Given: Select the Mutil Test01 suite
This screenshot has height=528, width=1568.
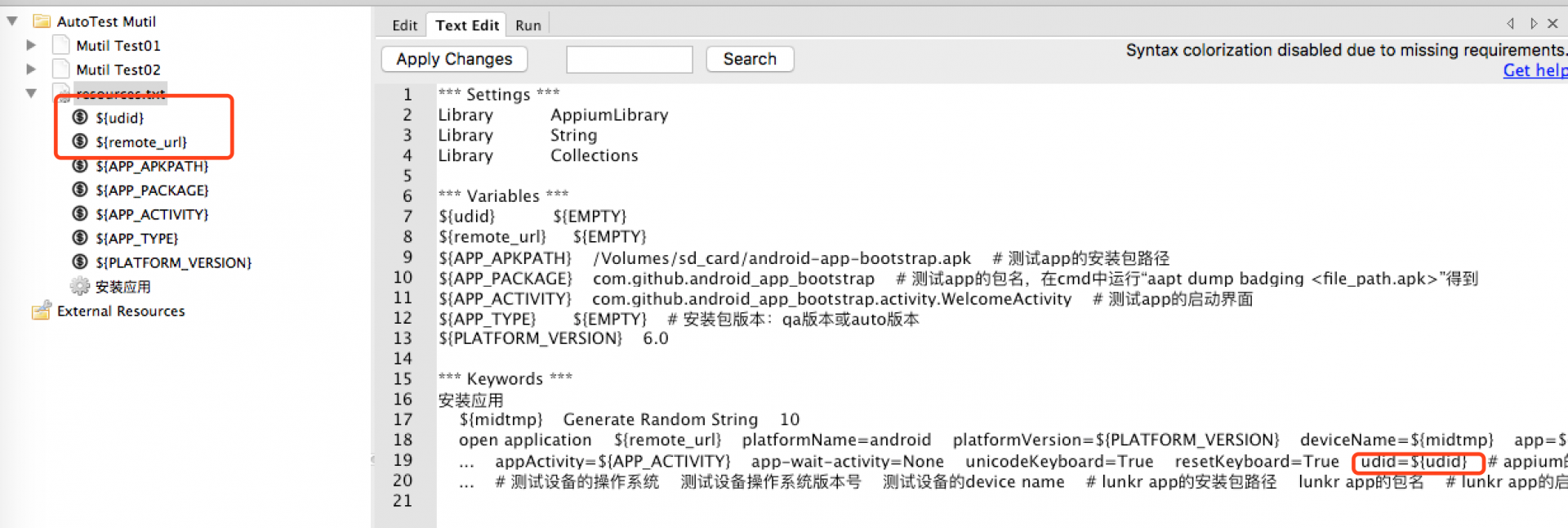Looking at the screenshot, I should click(x=118, y=45).
